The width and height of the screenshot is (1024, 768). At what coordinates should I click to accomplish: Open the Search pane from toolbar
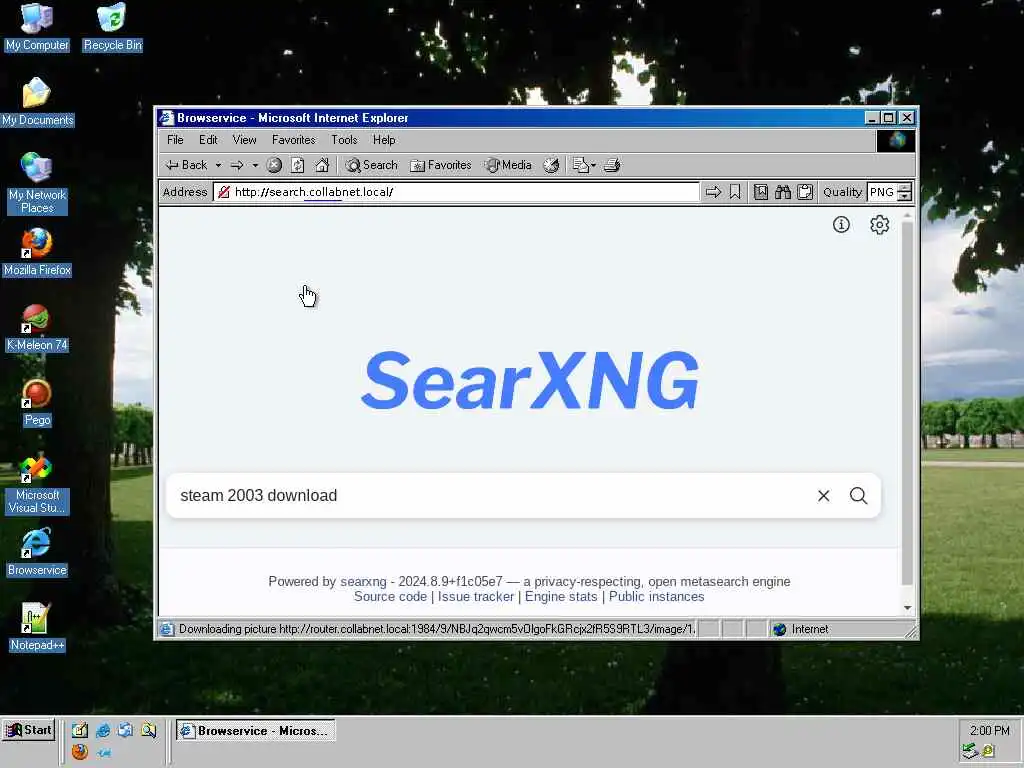coord(371,165)
